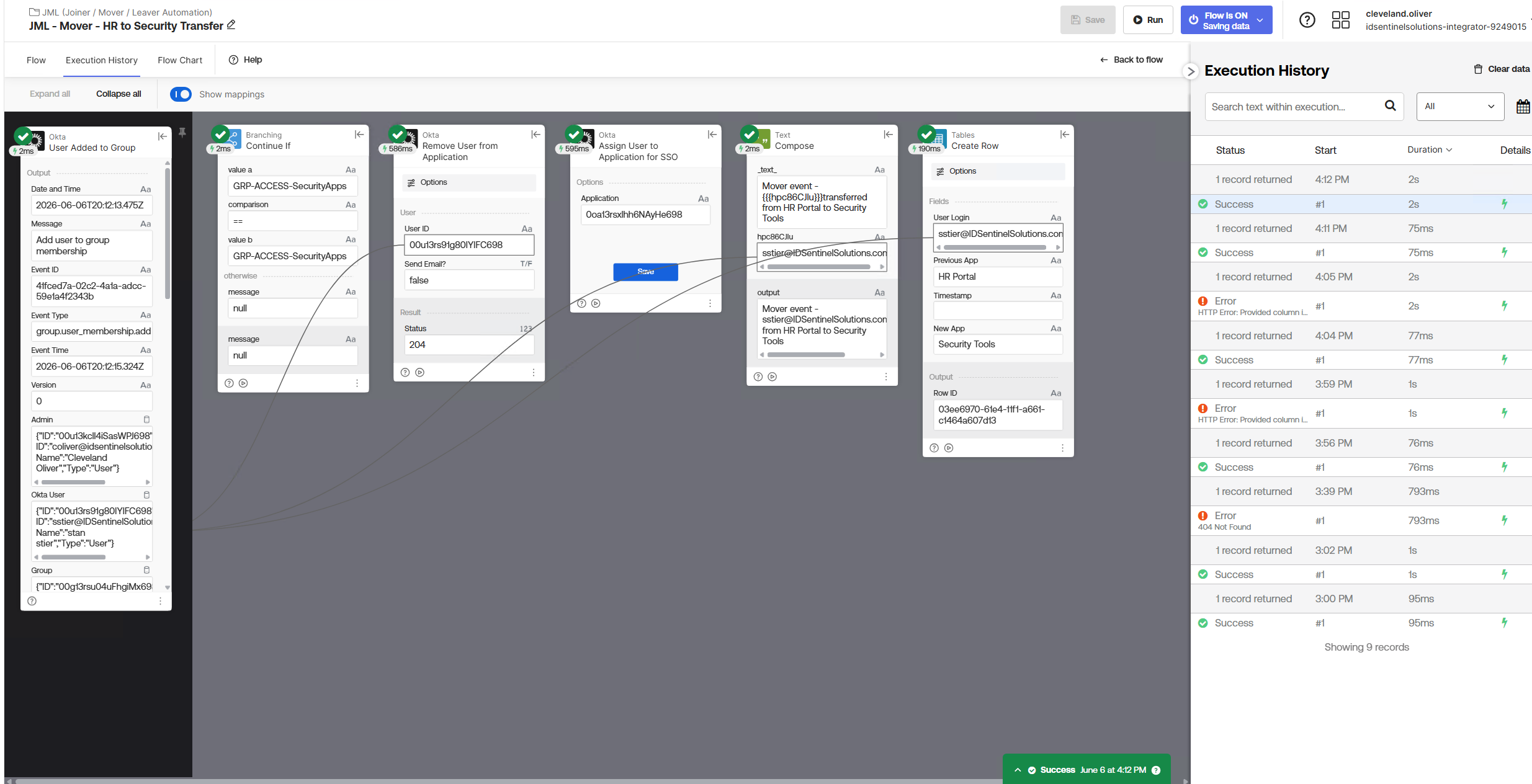Click the help icon under Create Row card
Viewport: 1532px width, 784px height.
[934, 448]
